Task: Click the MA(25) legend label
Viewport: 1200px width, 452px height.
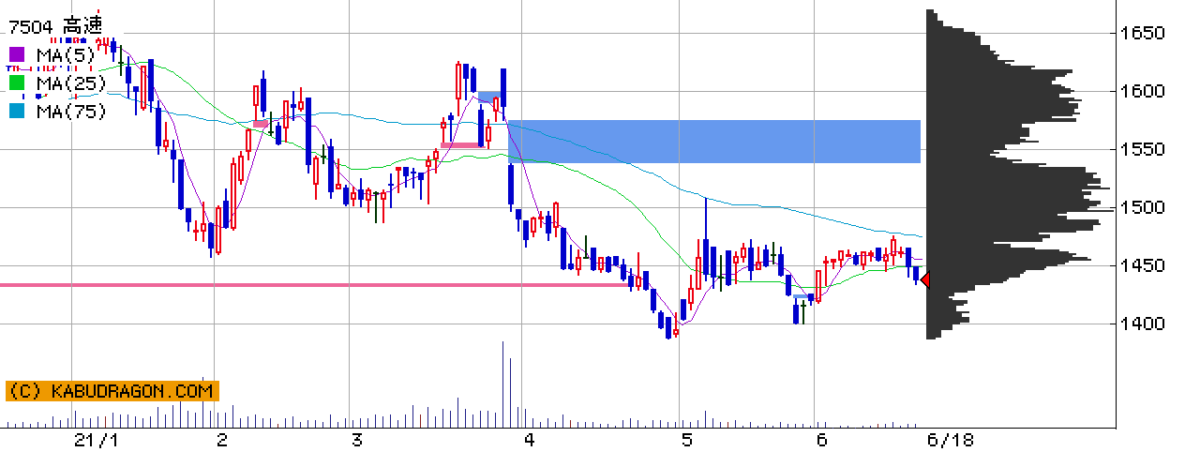Action: 69,82
